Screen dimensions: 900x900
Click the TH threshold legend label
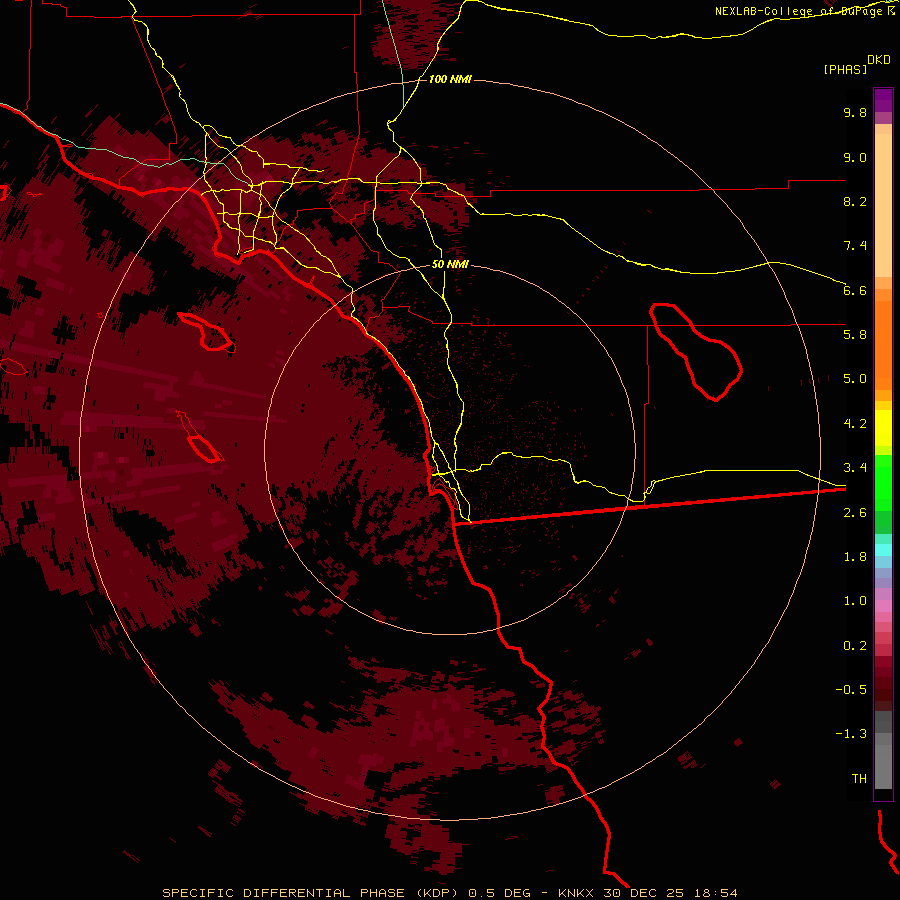pos(859,779)
